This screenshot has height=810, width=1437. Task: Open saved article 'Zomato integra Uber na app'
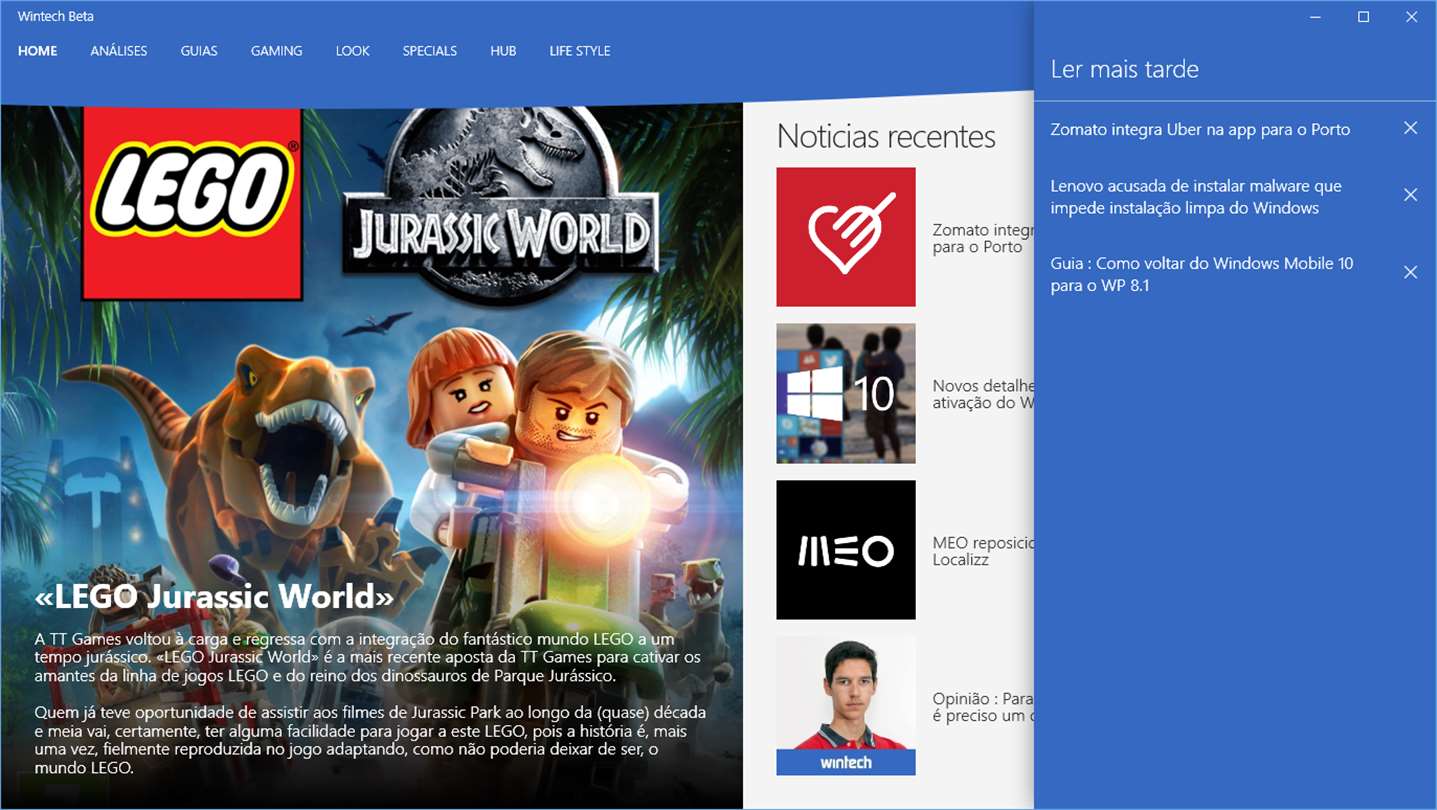click(1200, 129)
